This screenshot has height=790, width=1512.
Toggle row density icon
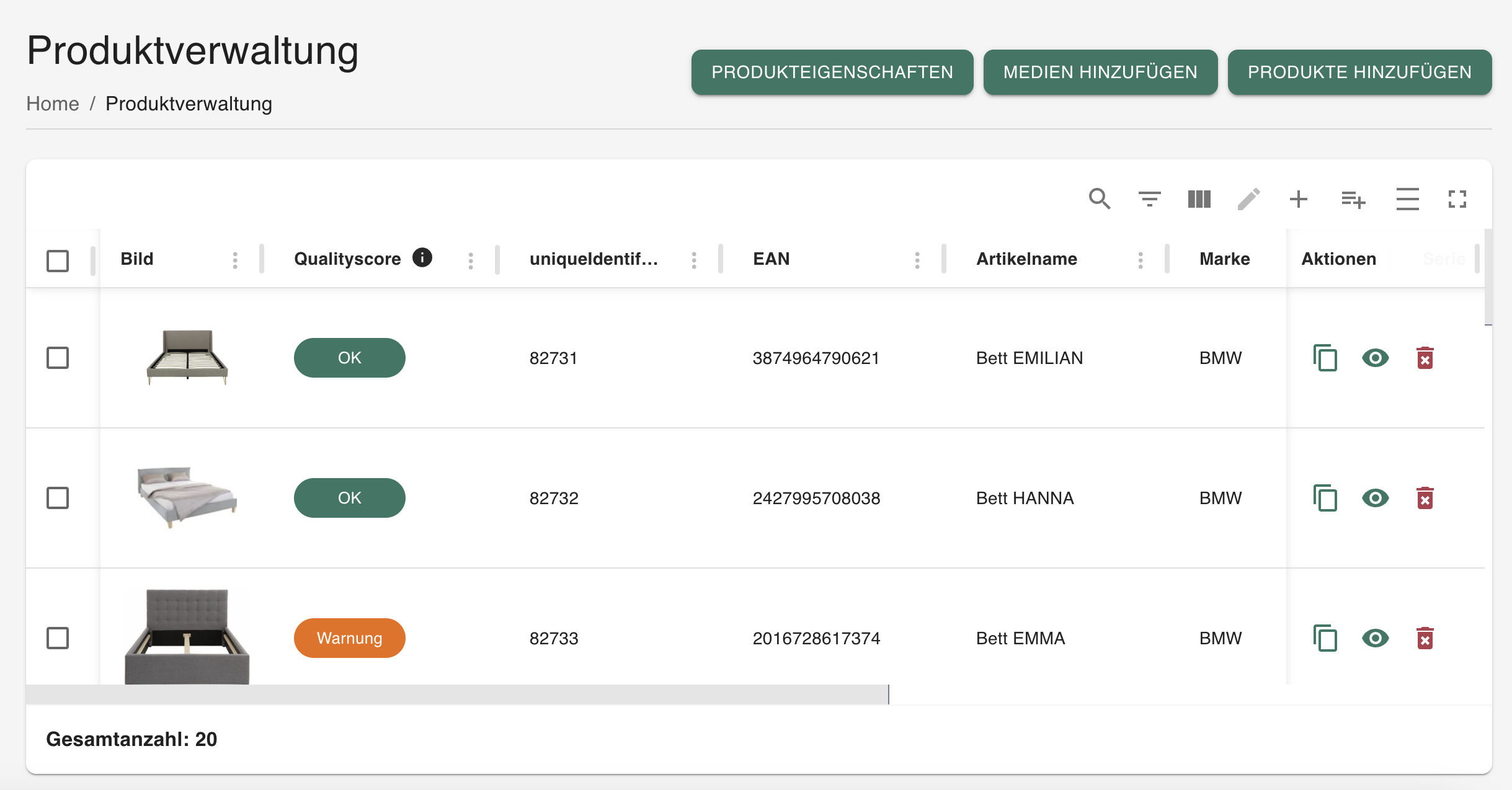pos(1407,199)
